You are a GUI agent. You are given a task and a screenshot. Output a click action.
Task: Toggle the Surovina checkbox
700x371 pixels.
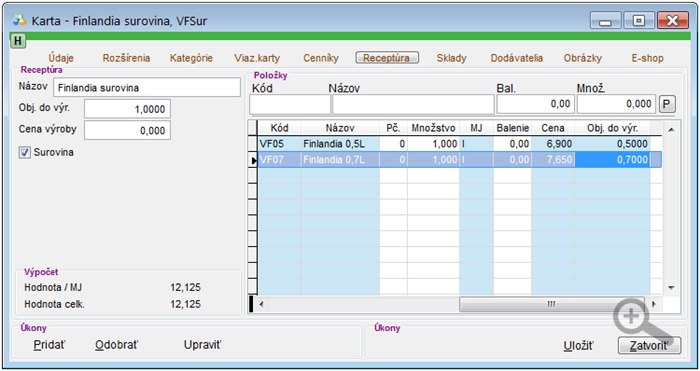25,153
